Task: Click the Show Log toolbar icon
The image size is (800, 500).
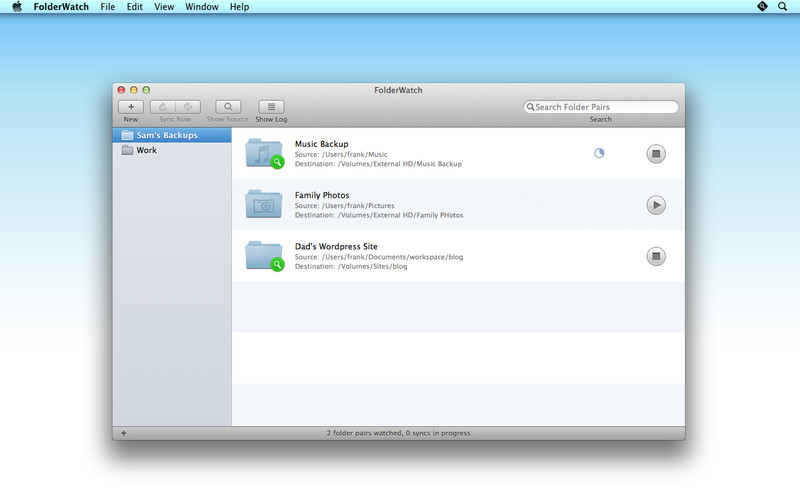Action: 271,107
